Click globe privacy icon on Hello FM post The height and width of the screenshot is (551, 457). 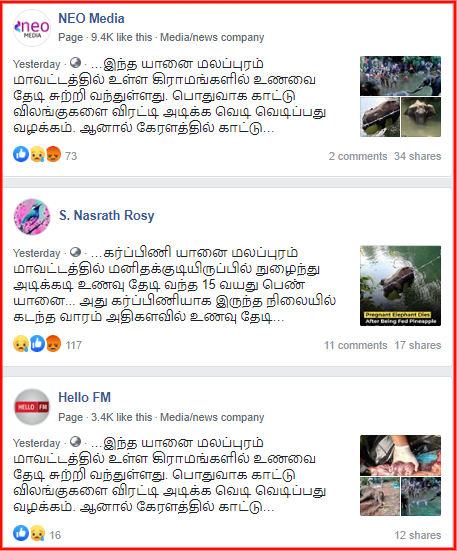click(75, 441)
